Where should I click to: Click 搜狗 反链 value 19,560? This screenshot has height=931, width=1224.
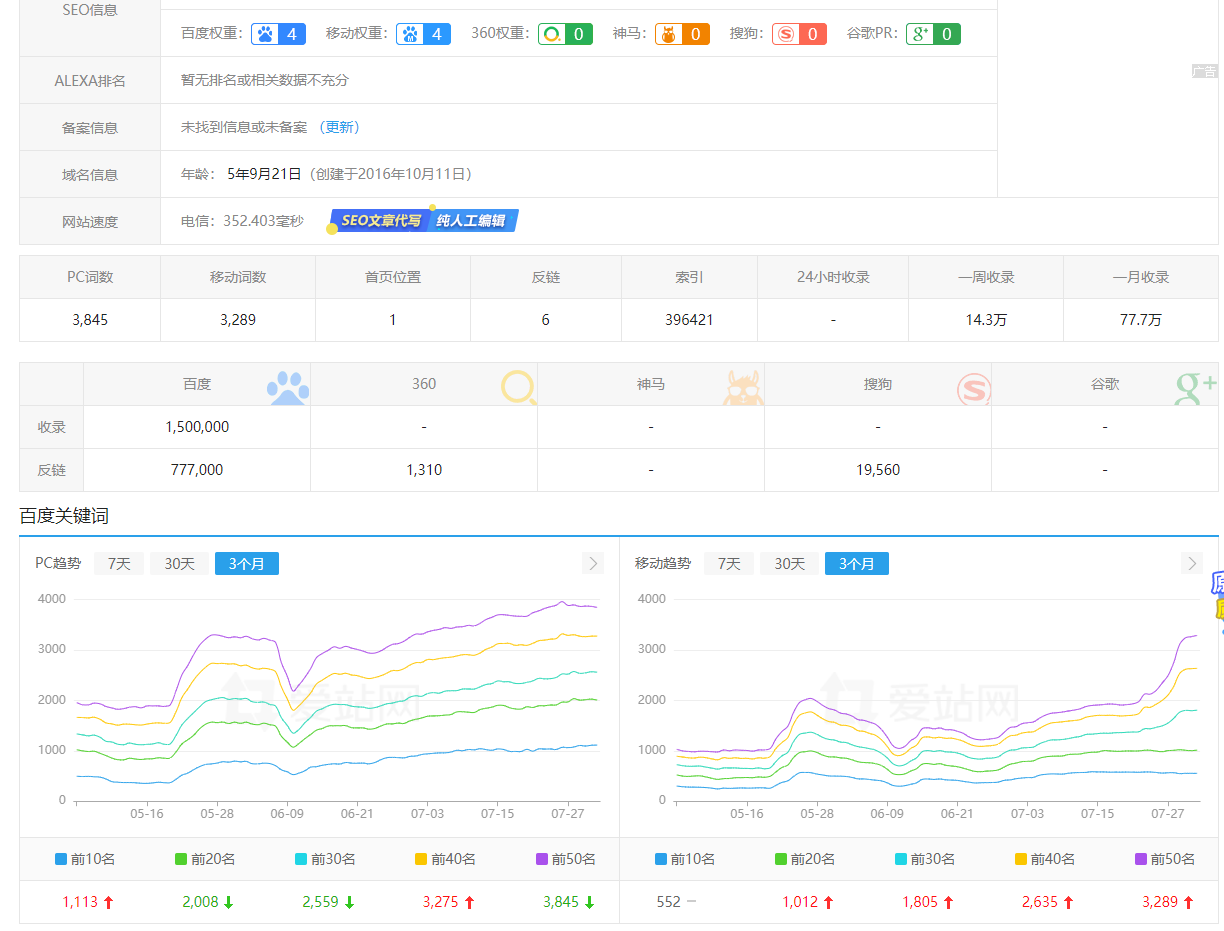878,470
